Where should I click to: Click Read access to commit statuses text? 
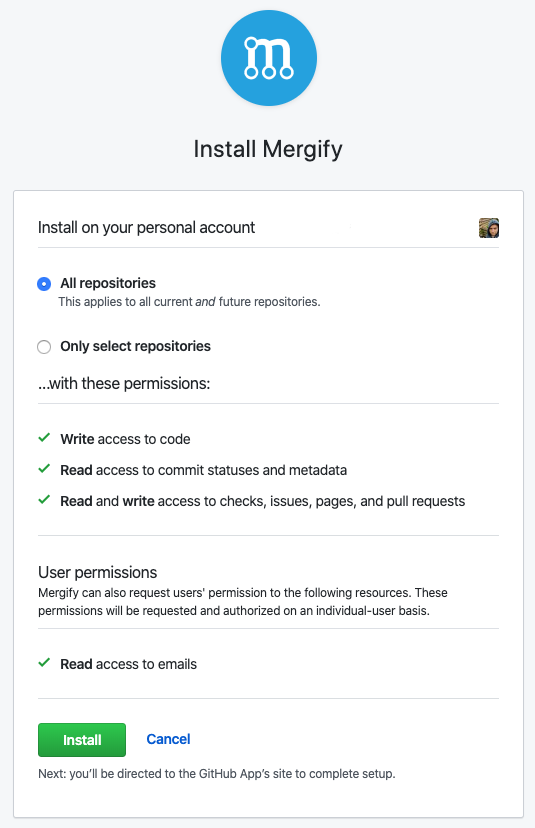coord(203,471)
